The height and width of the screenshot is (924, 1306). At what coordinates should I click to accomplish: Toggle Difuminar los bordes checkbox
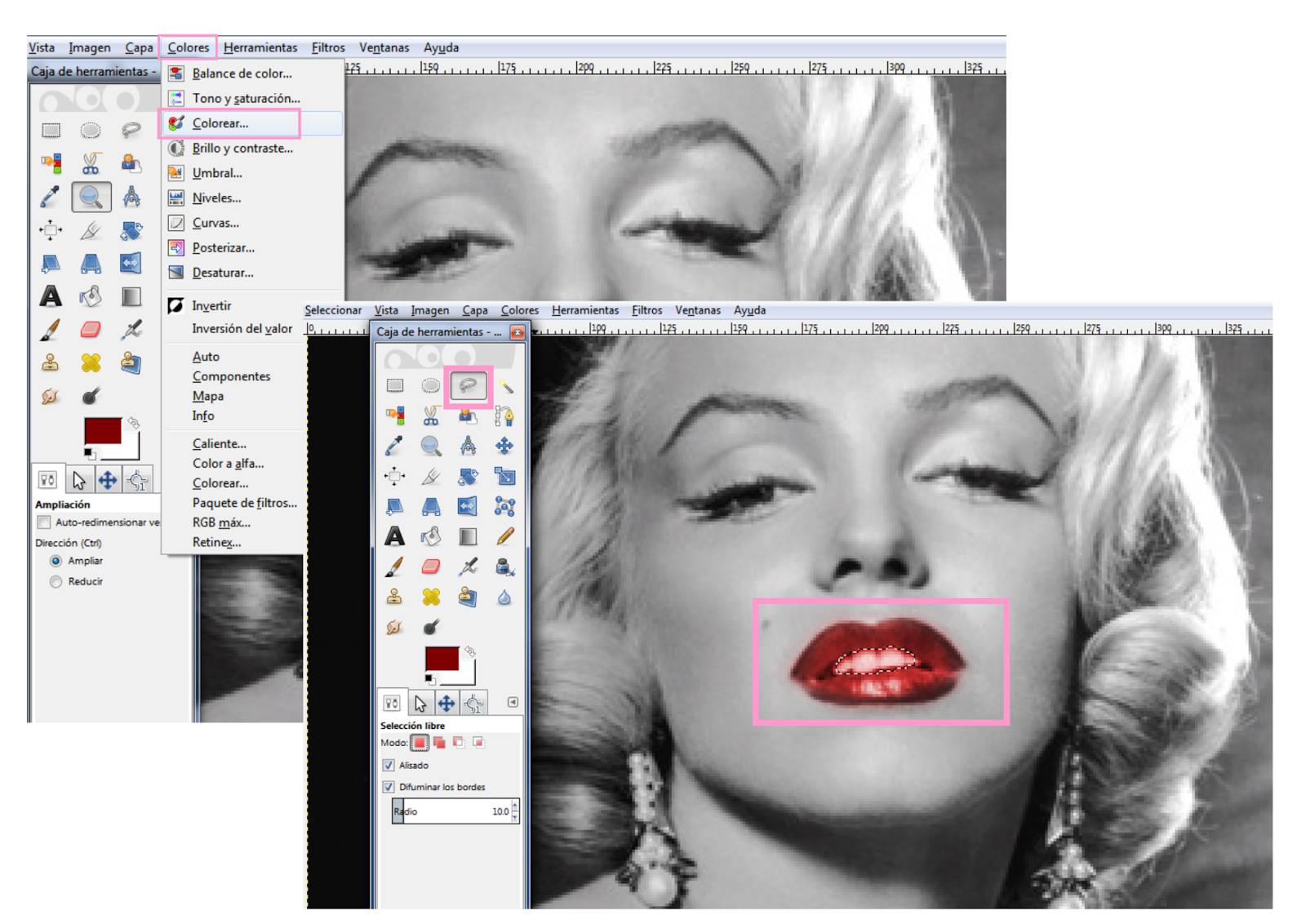coord(389,787)
